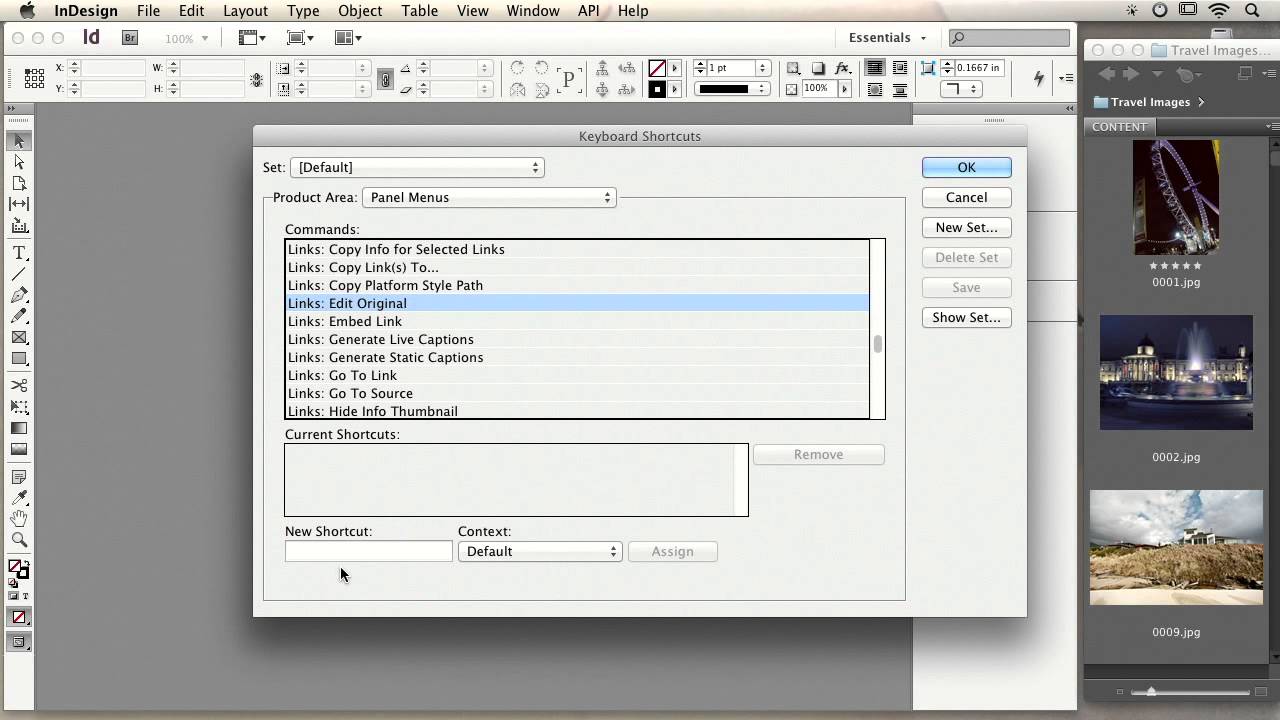The width and height of the screenshot is (1280, 720).
Task: Click OK in Keyboard Shortcuts dialog
Action: [x=966, y=167]
